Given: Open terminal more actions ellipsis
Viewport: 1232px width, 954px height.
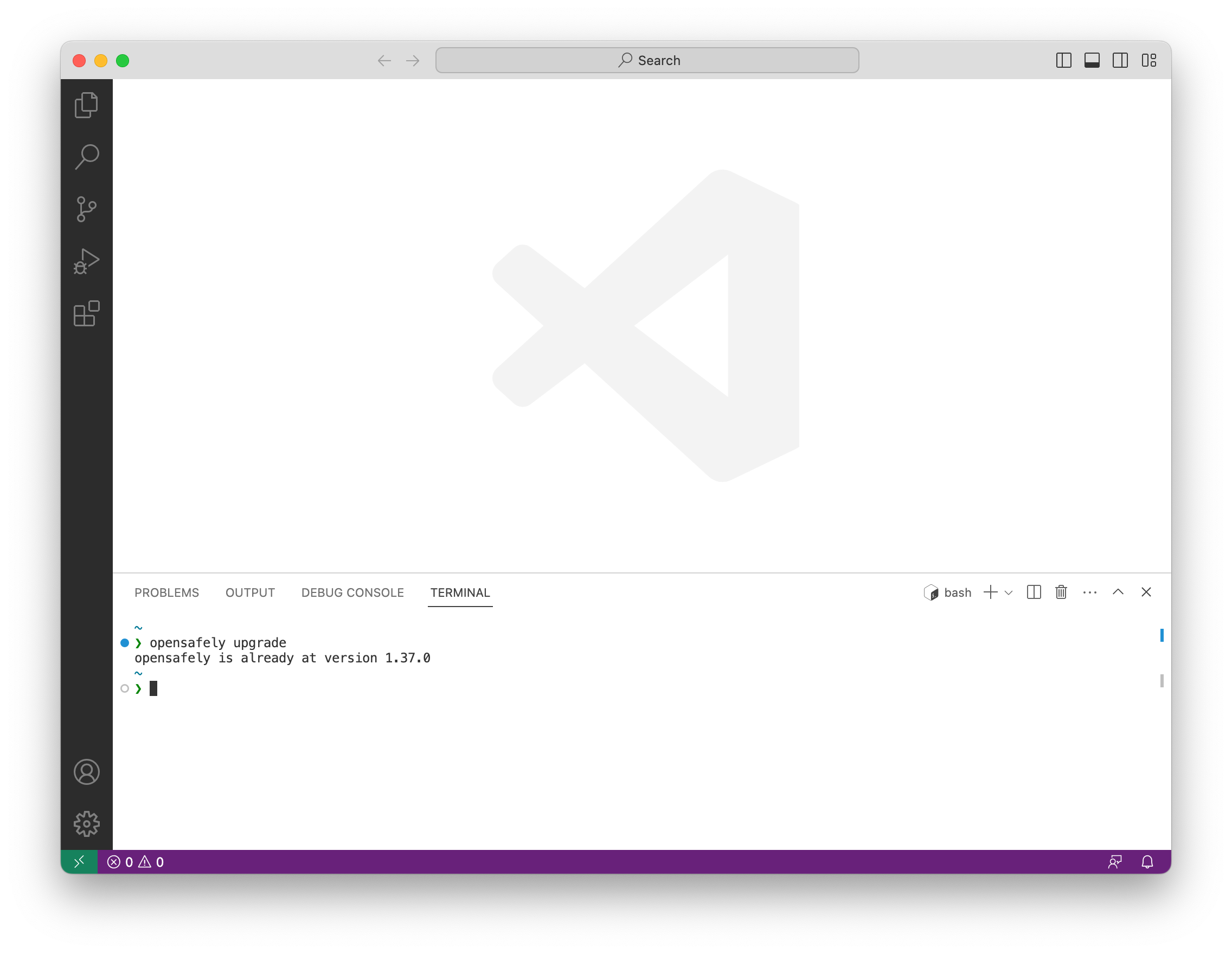Looking at the screenshot, I should (1089, 592).
